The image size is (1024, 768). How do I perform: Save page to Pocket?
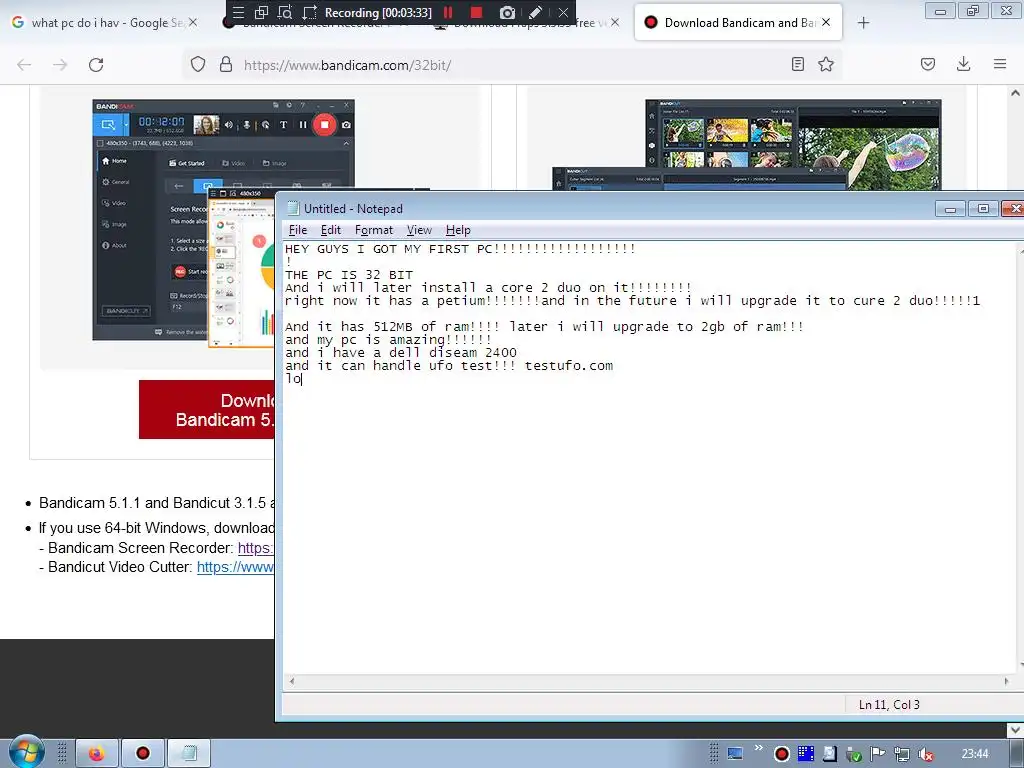click(928, 64)
